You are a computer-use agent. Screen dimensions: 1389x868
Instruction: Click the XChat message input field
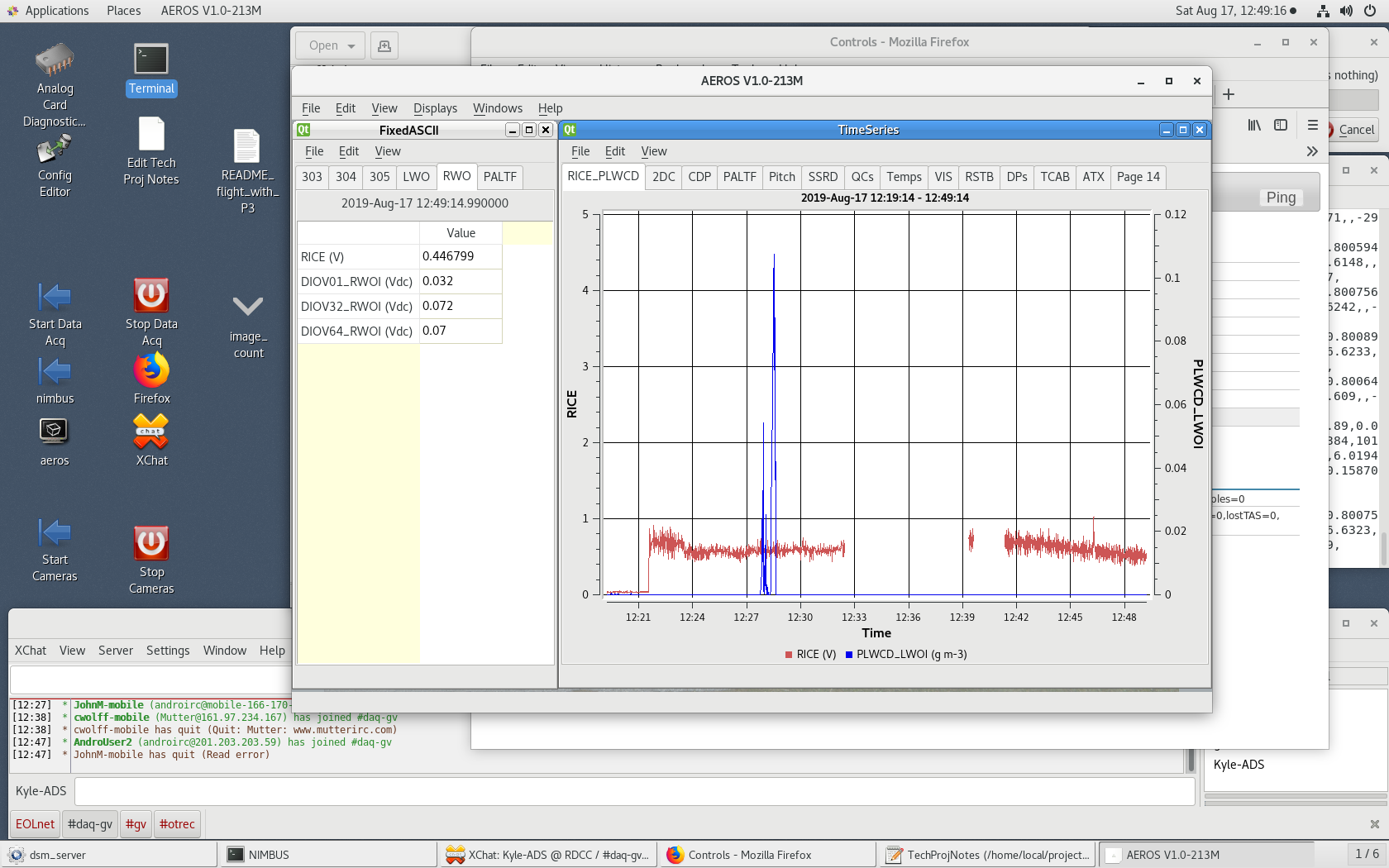(633, 791)
